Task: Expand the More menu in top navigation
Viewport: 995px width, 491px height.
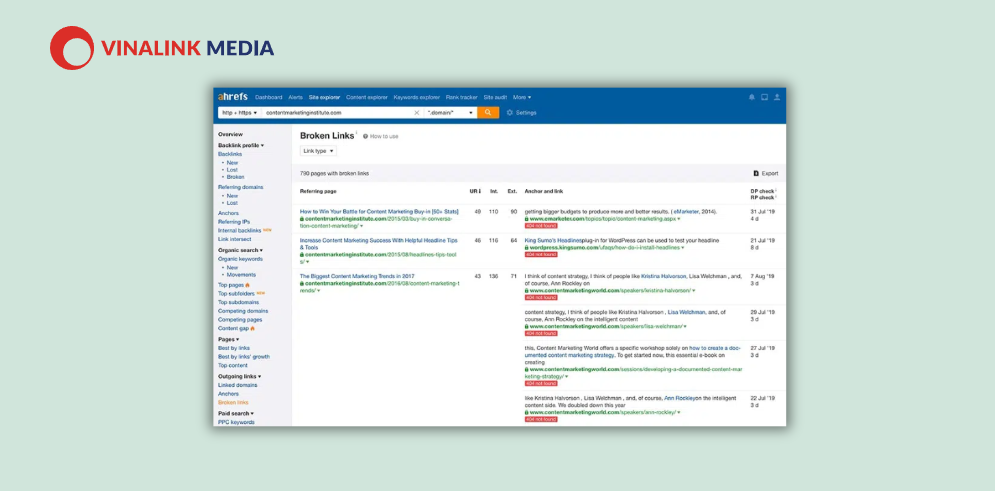Action: [x=522, y=97]
